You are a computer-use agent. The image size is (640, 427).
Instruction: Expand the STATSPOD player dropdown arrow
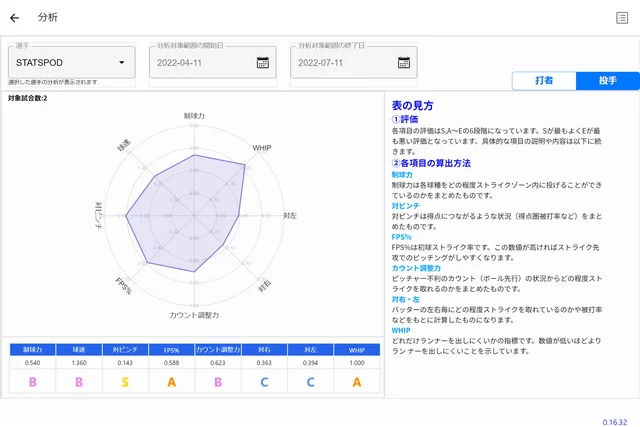click(x=121, y=62)
